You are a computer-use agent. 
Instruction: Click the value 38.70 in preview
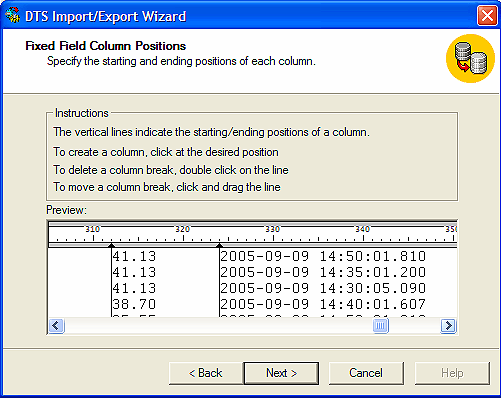(x=134, y=304)
